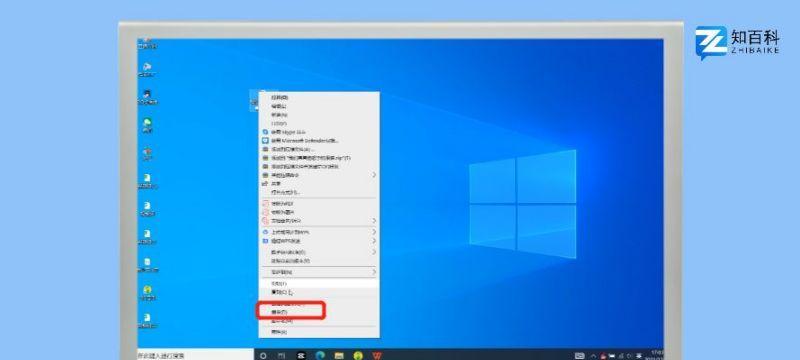Image resolution: width=800 pixels, height=360 pixels.
Task: Open Task View on the taskbar
Action: pos(282,355)
